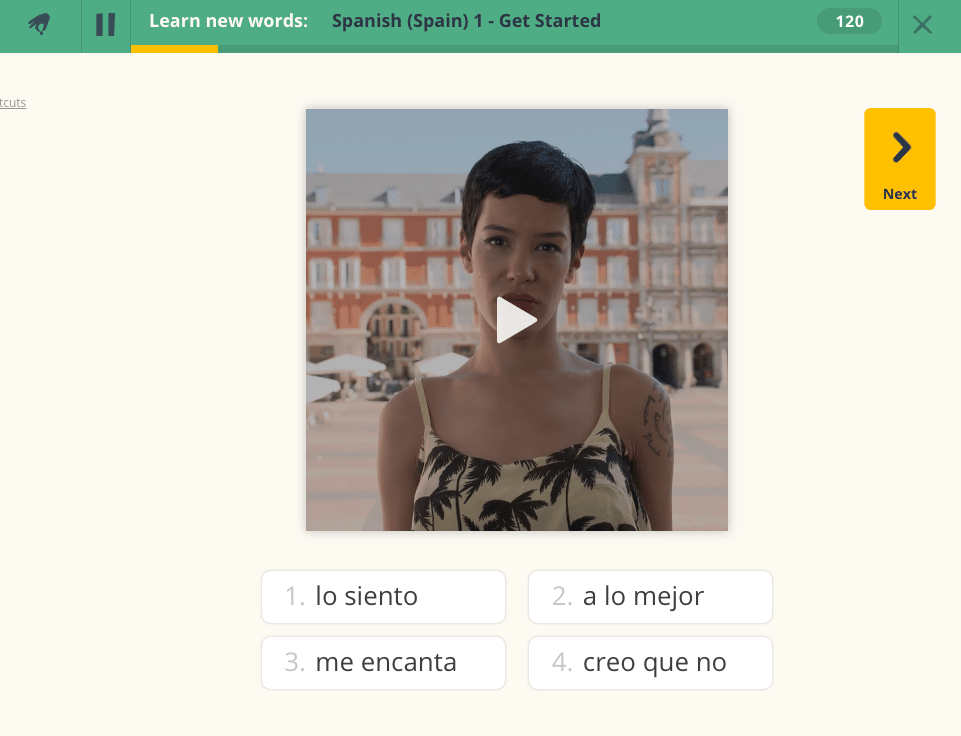Screen dimensions: 961x736
Task: Pick "me encanta" as the answer
Action: coord(383,663)
